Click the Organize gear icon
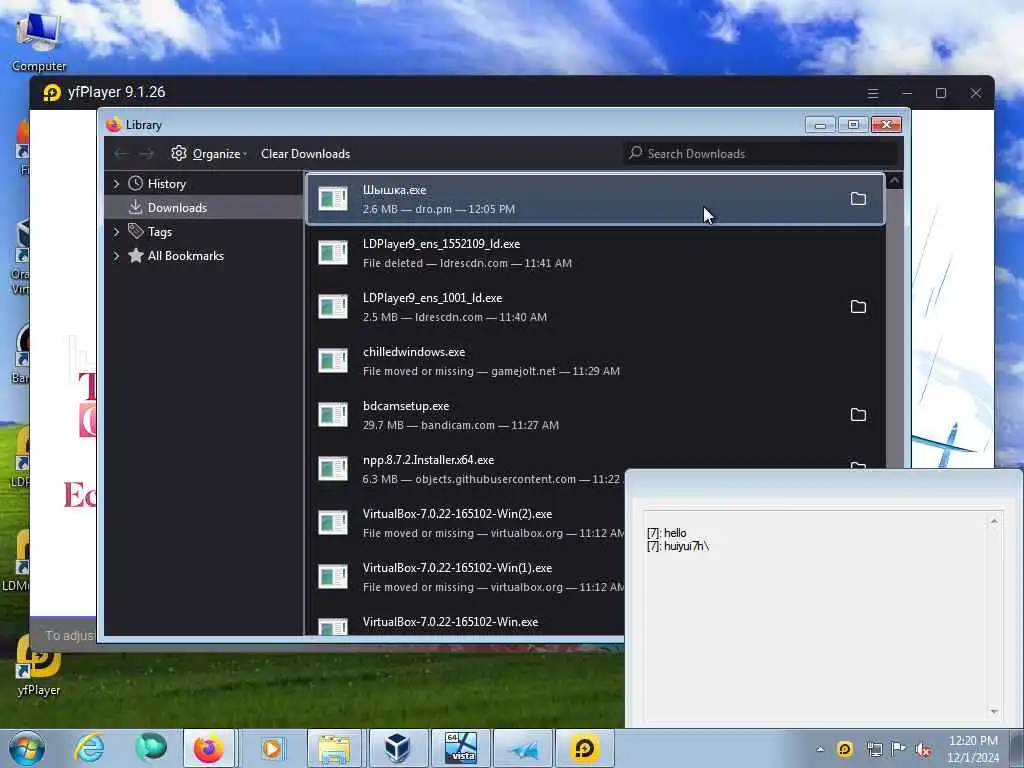The width and height of the screenshot is (1024, 768). click(x=178, y=153)
